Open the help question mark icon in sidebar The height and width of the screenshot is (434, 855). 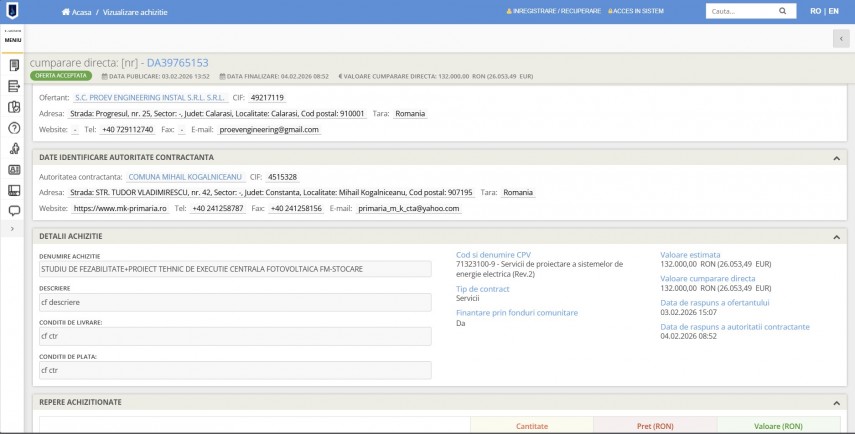pyautogui.click(x=14, y=128)
